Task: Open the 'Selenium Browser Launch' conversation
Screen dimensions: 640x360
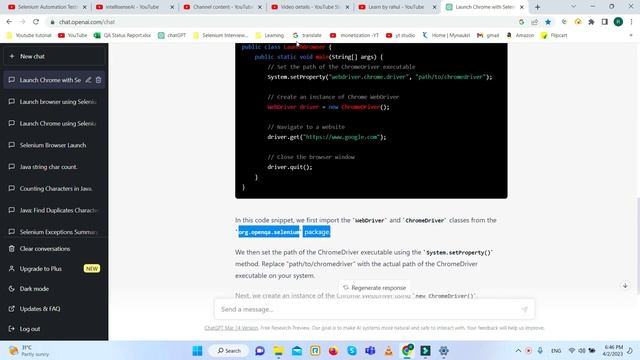Action: [x=54, y=145]
